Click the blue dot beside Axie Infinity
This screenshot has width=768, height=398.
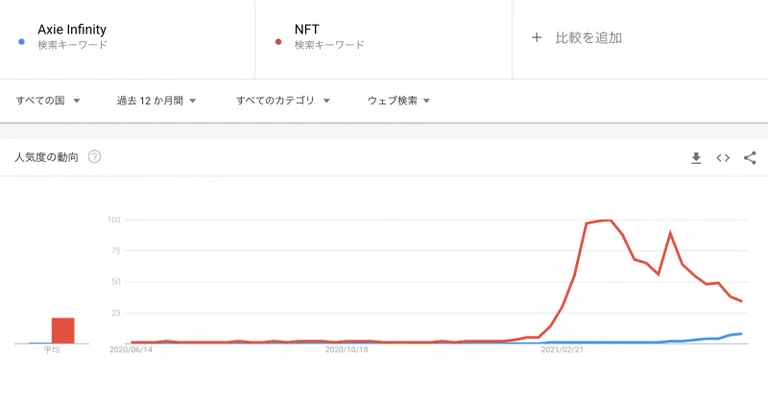click(x=22, y=42)
